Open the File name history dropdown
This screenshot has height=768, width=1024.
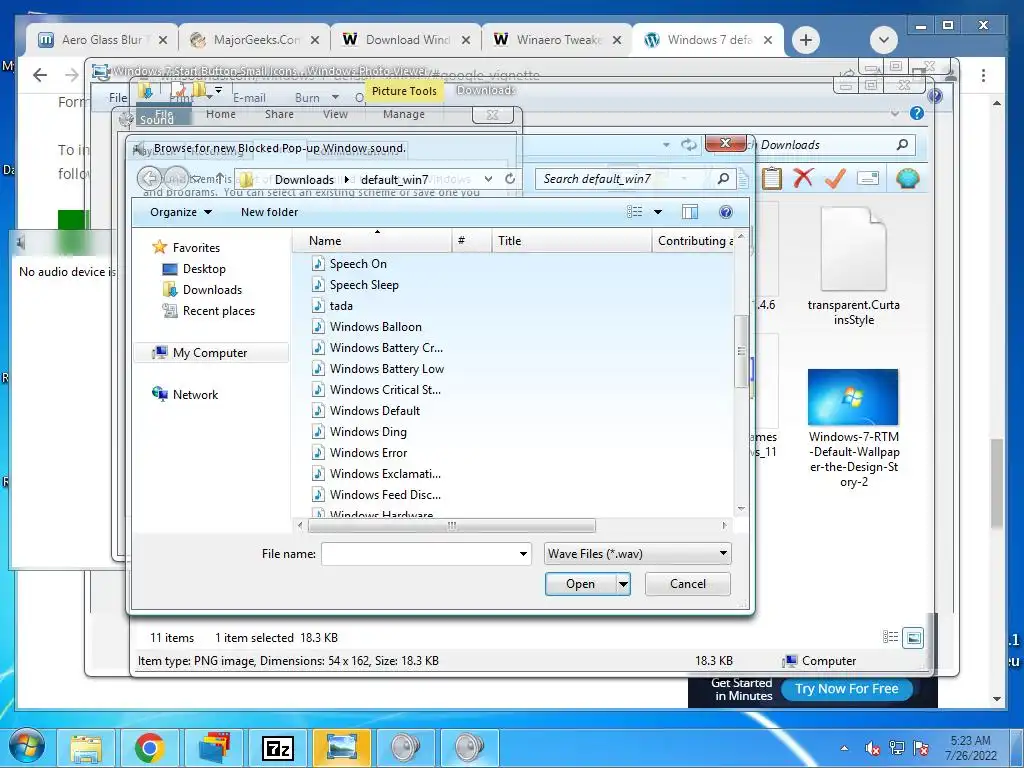pyautogui.click(x=523, y=554)
